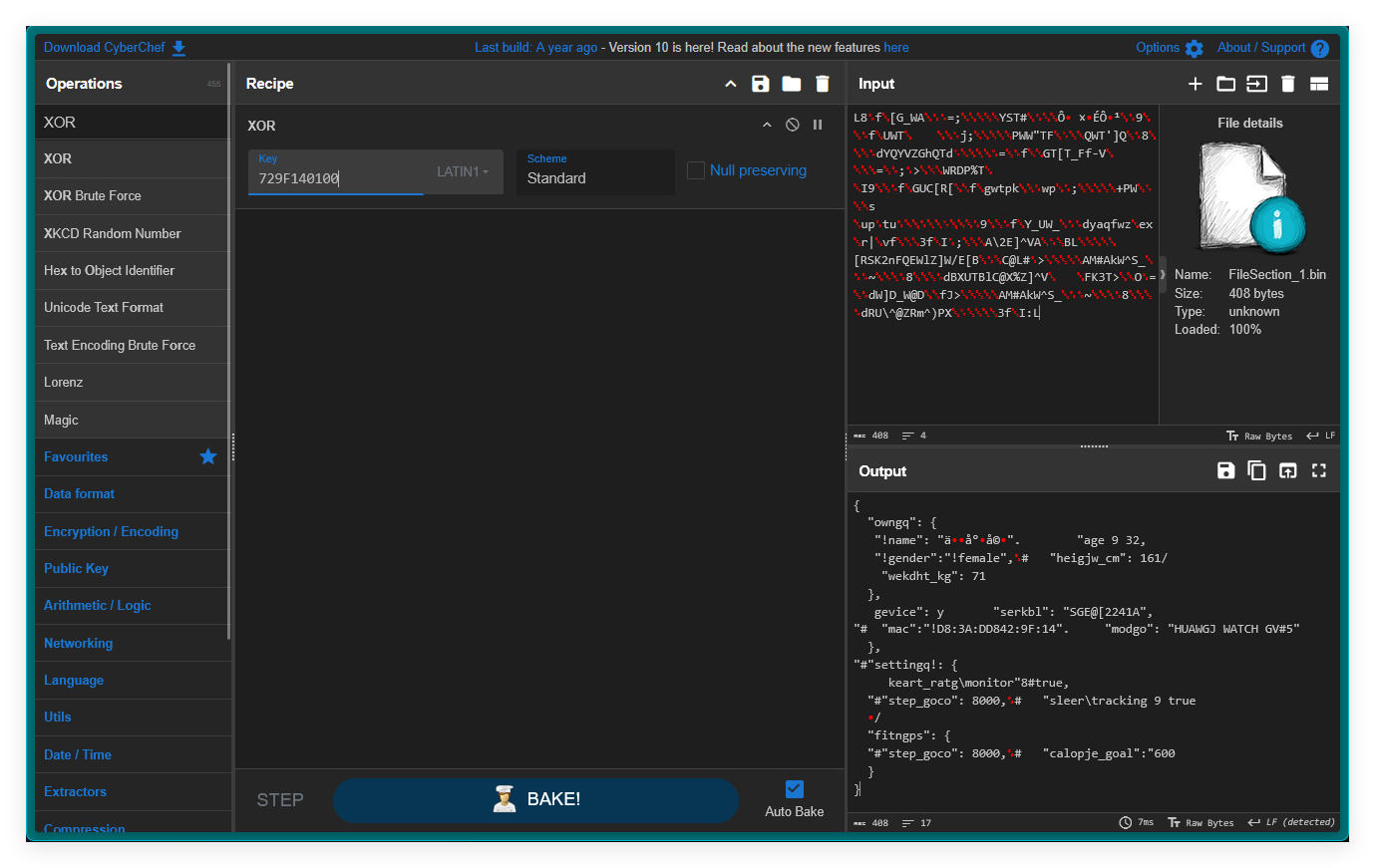Disable the XOR operation in the recipe
This screenshot has height=868, width=1375.
[x=792, y=125]
